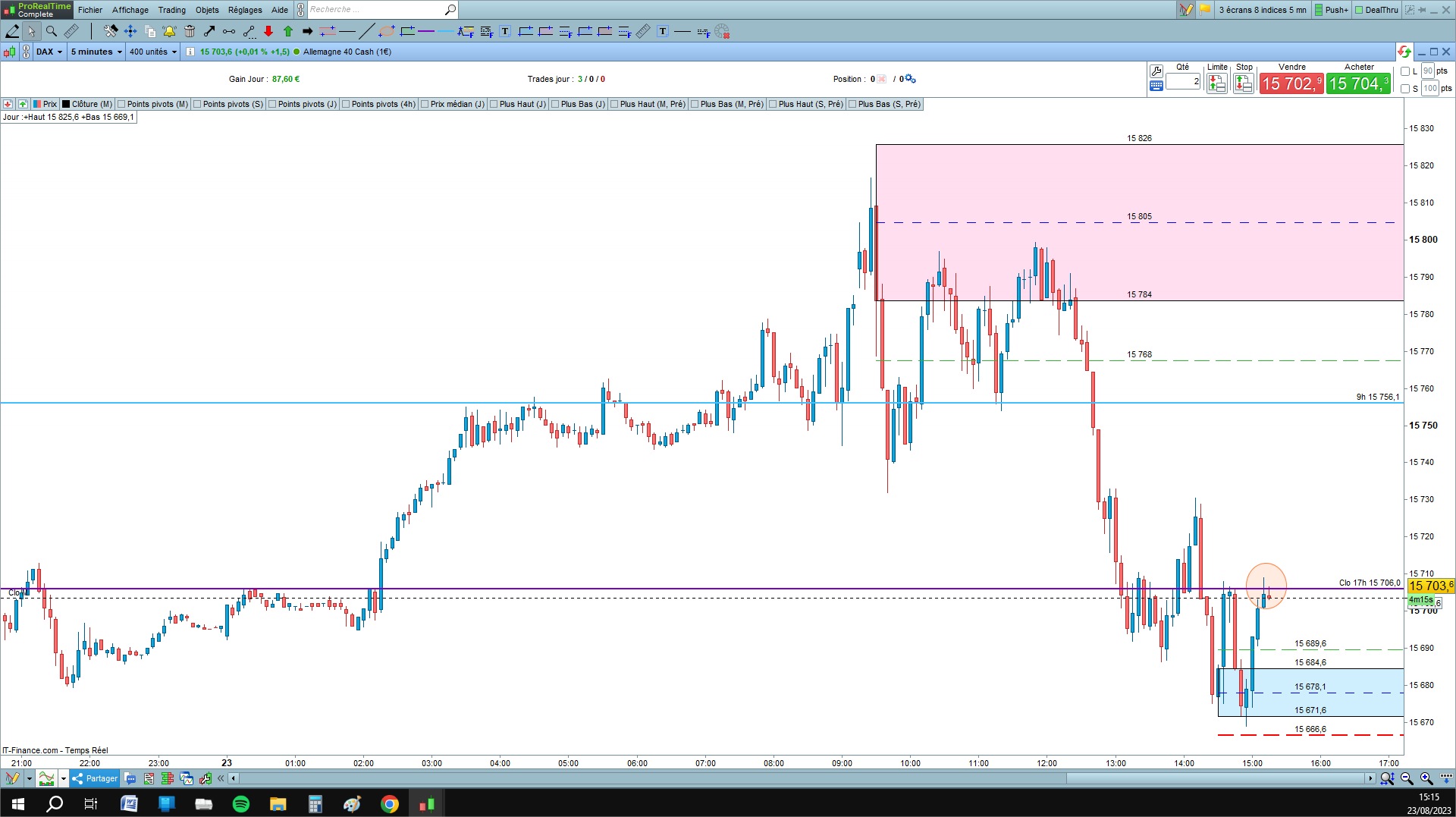This screenshot has width=1456, height=817.
Task: Enable the Points pivots (J) checkbox
Action: [x=272, y=104]
